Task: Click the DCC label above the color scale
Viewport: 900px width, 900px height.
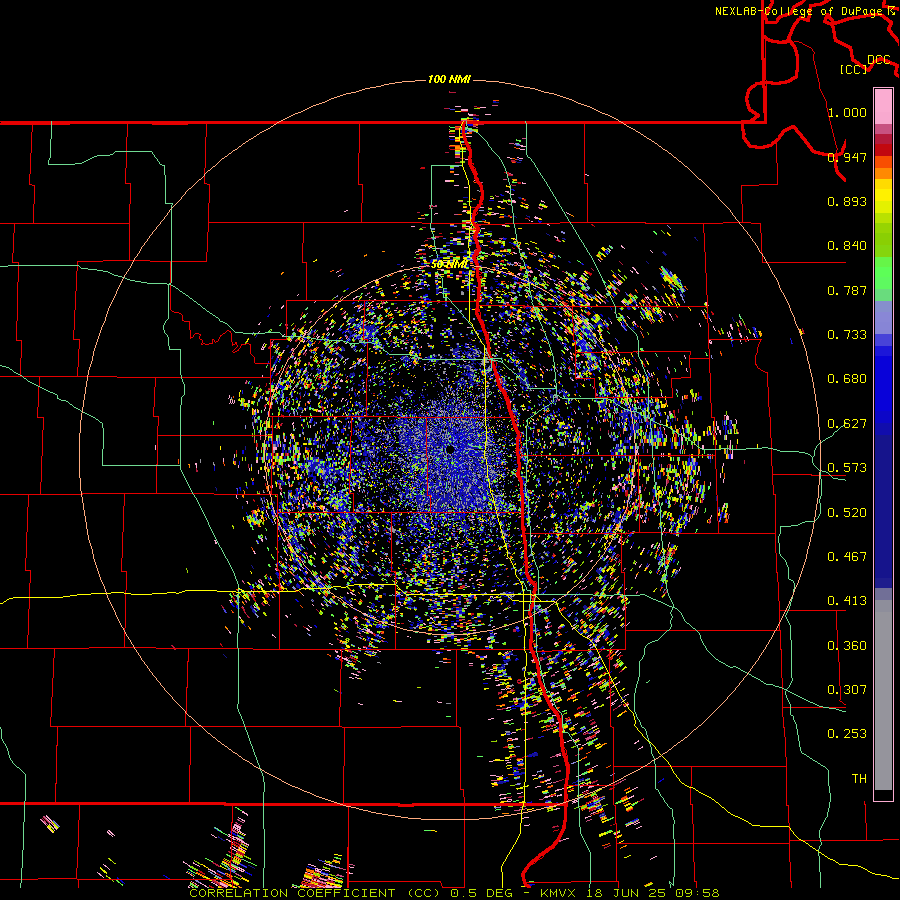Action: 878,60
